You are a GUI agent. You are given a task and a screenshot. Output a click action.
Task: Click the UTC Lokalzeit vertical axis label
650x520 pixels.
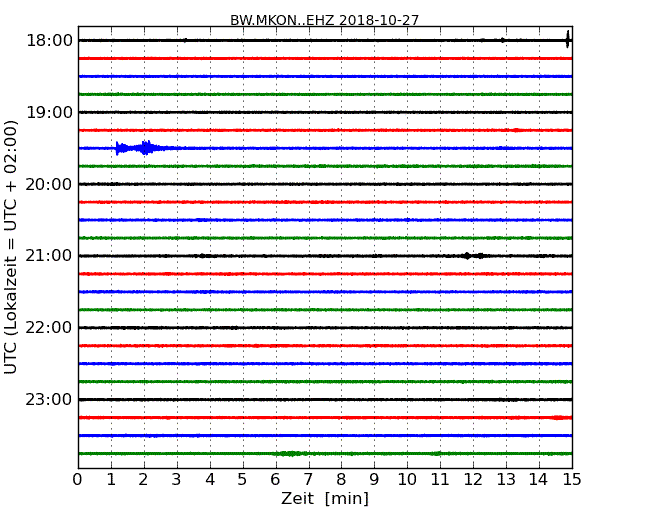pos(11,247)
